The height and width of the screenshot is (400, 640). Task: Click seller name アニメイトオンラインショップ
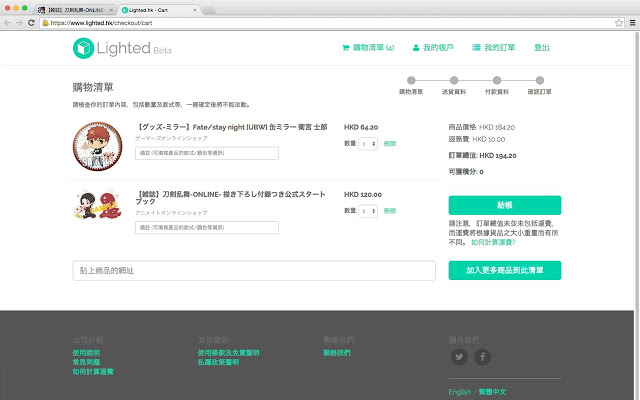coord(171,213)
